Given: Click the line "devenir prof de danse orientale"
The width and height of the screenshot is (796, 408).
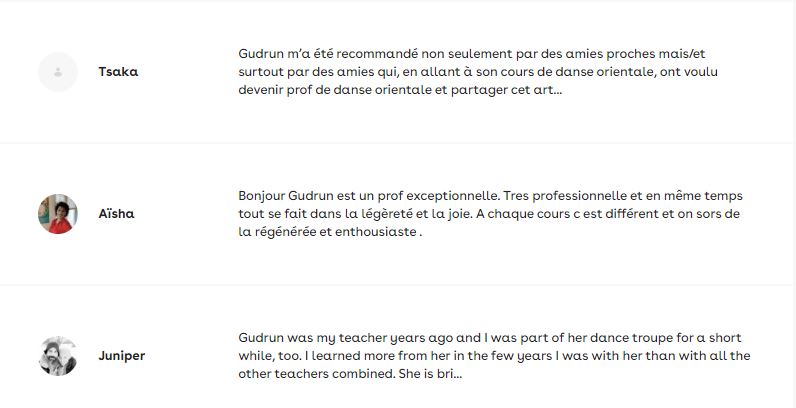Looking at the screenshot, I should [400, 90].
